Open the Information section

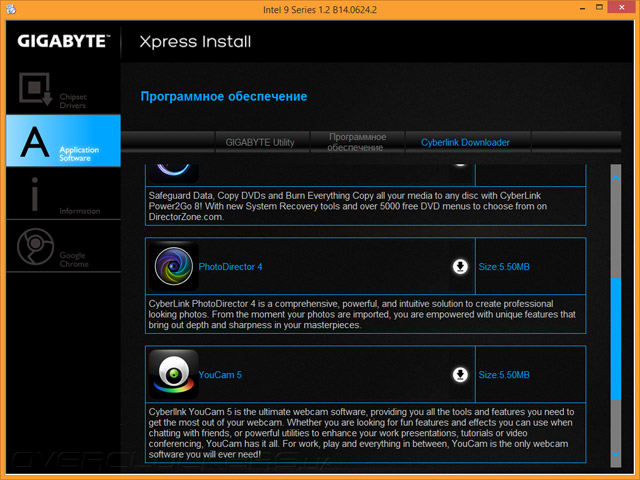click(x=63, y=194)
